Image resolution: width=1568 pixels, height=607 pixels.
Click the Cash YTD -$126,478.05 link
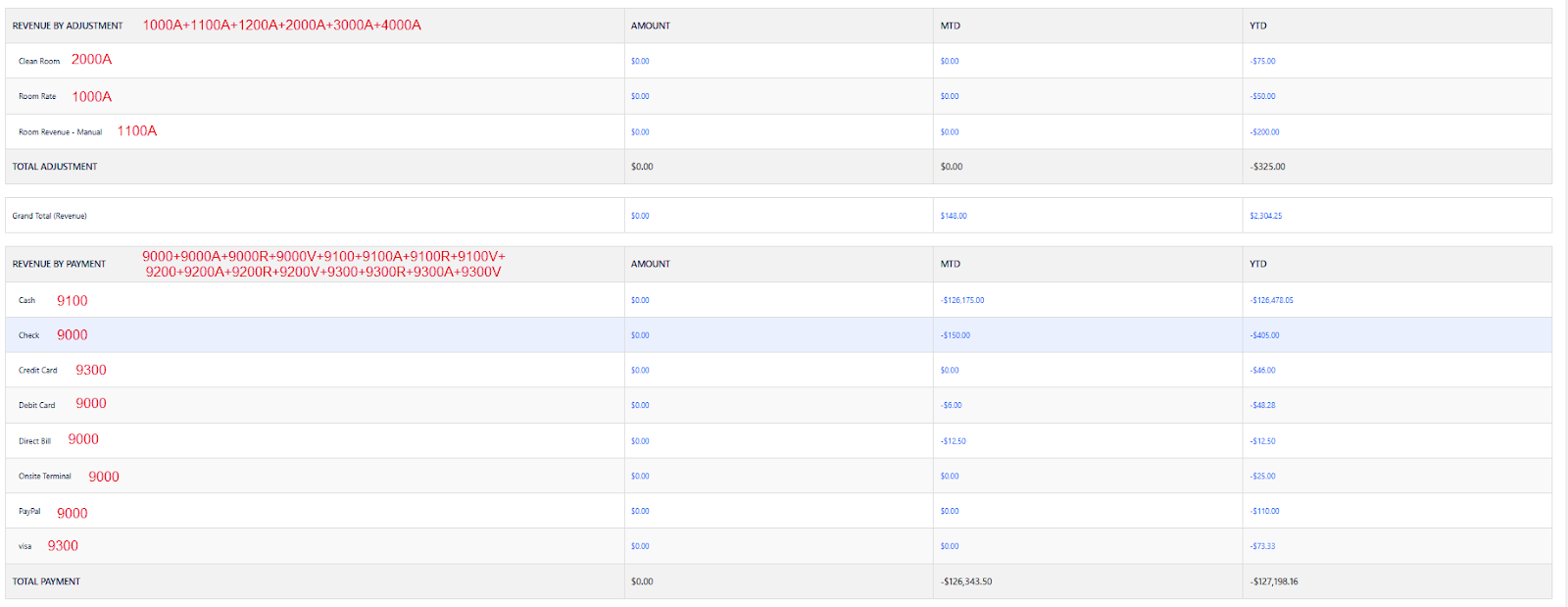[x=1271, y=300]
